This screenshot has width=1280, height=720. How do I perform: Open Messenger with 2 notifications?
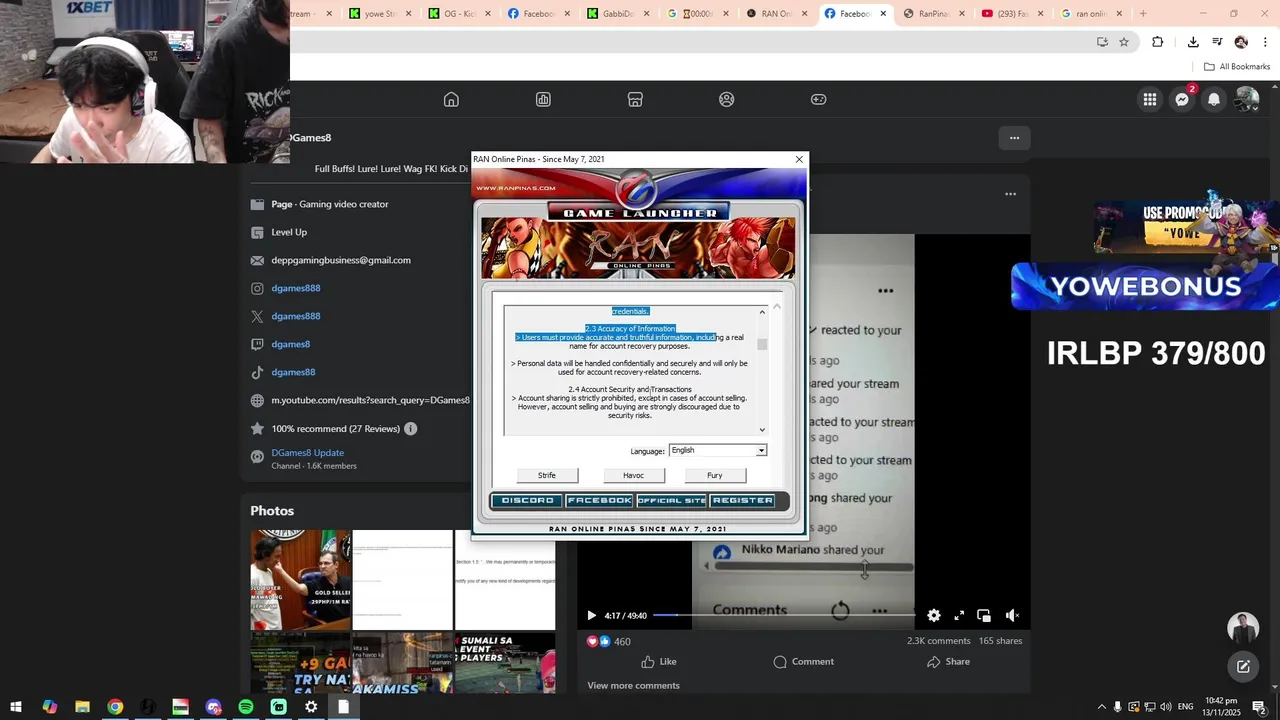click(1182, 99)
